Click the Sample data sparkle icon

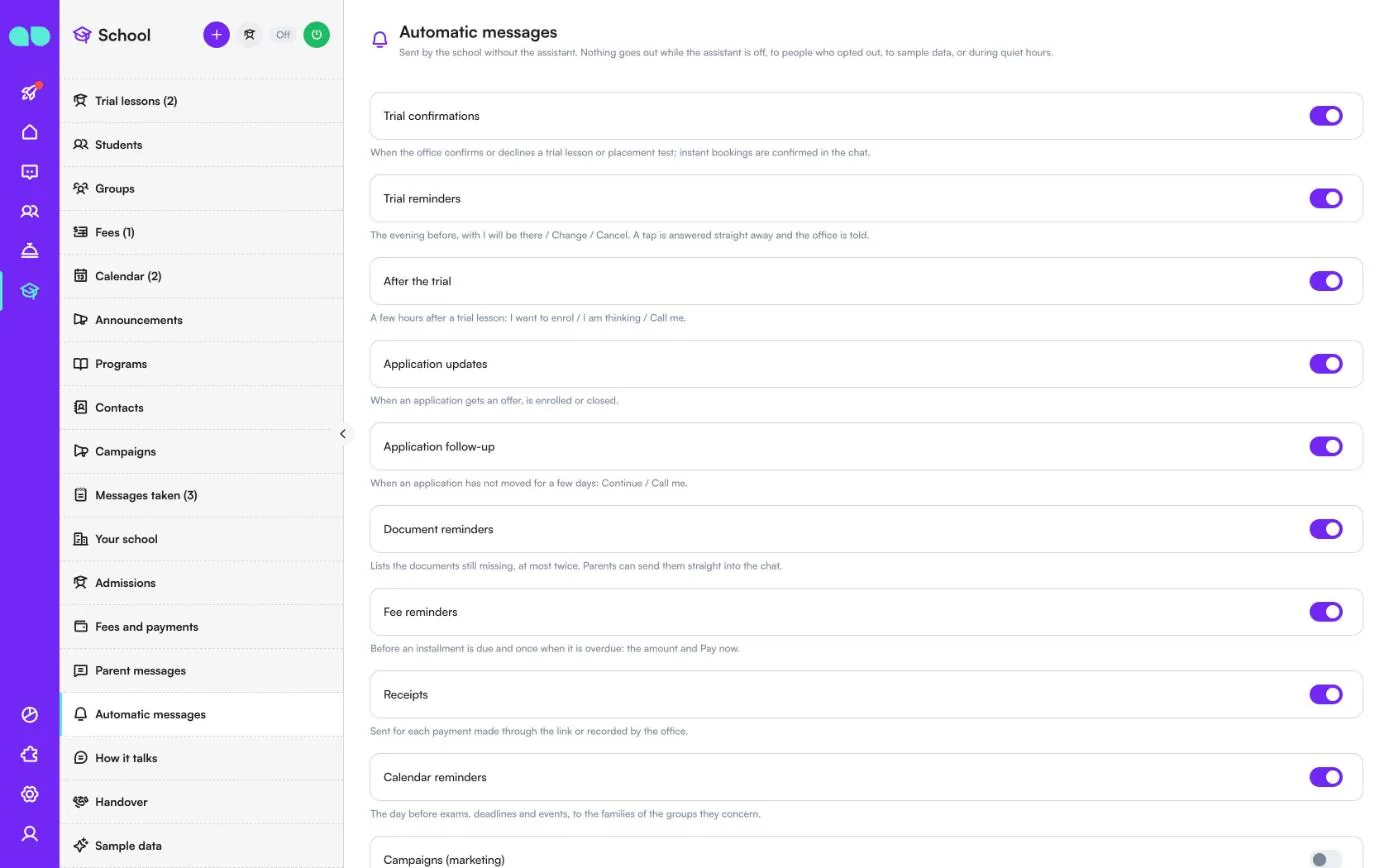point(81,846)
